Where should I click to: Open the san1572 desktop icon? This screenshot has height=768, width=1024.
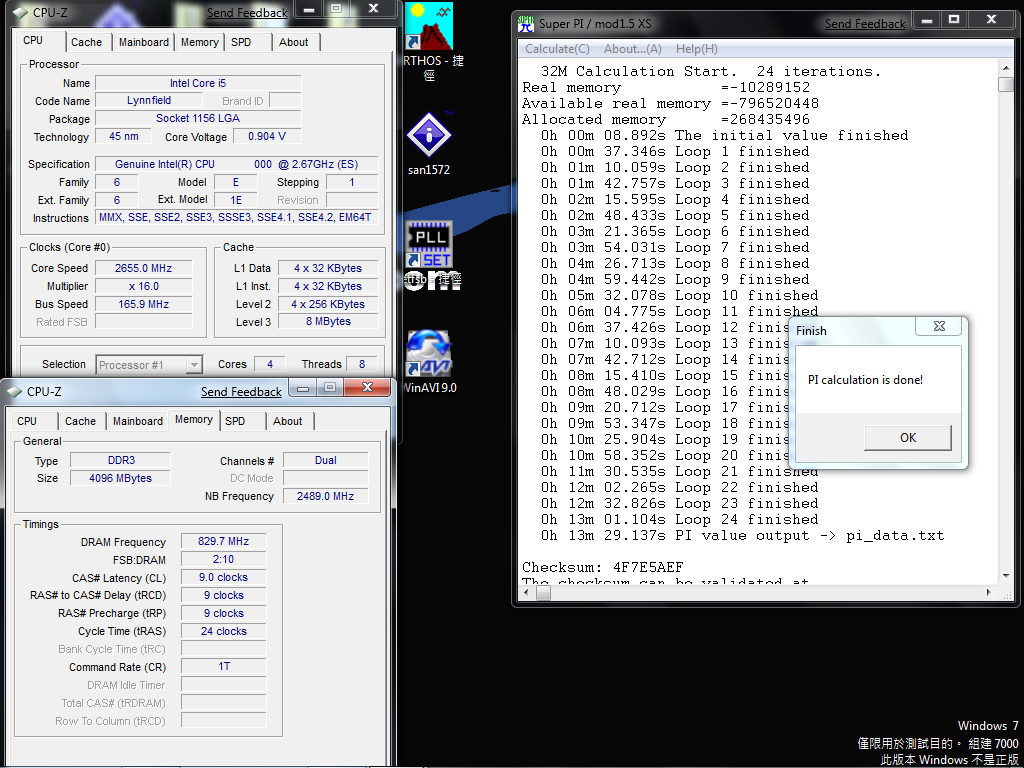[429, 134]
